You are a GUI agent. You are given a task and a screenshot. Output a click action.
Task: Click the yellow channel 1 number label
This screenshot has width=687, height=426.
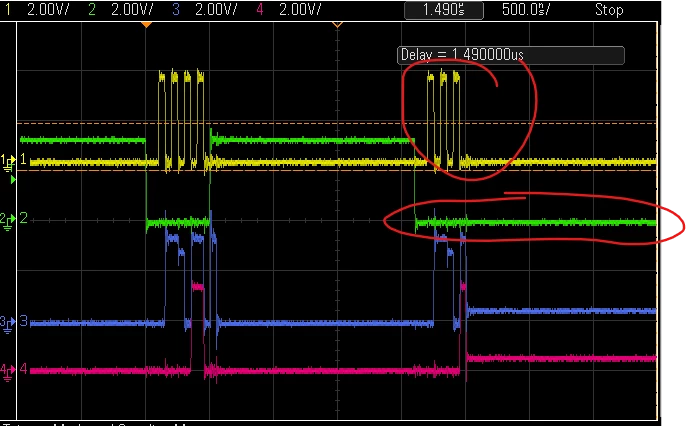(x=23, y=159)
